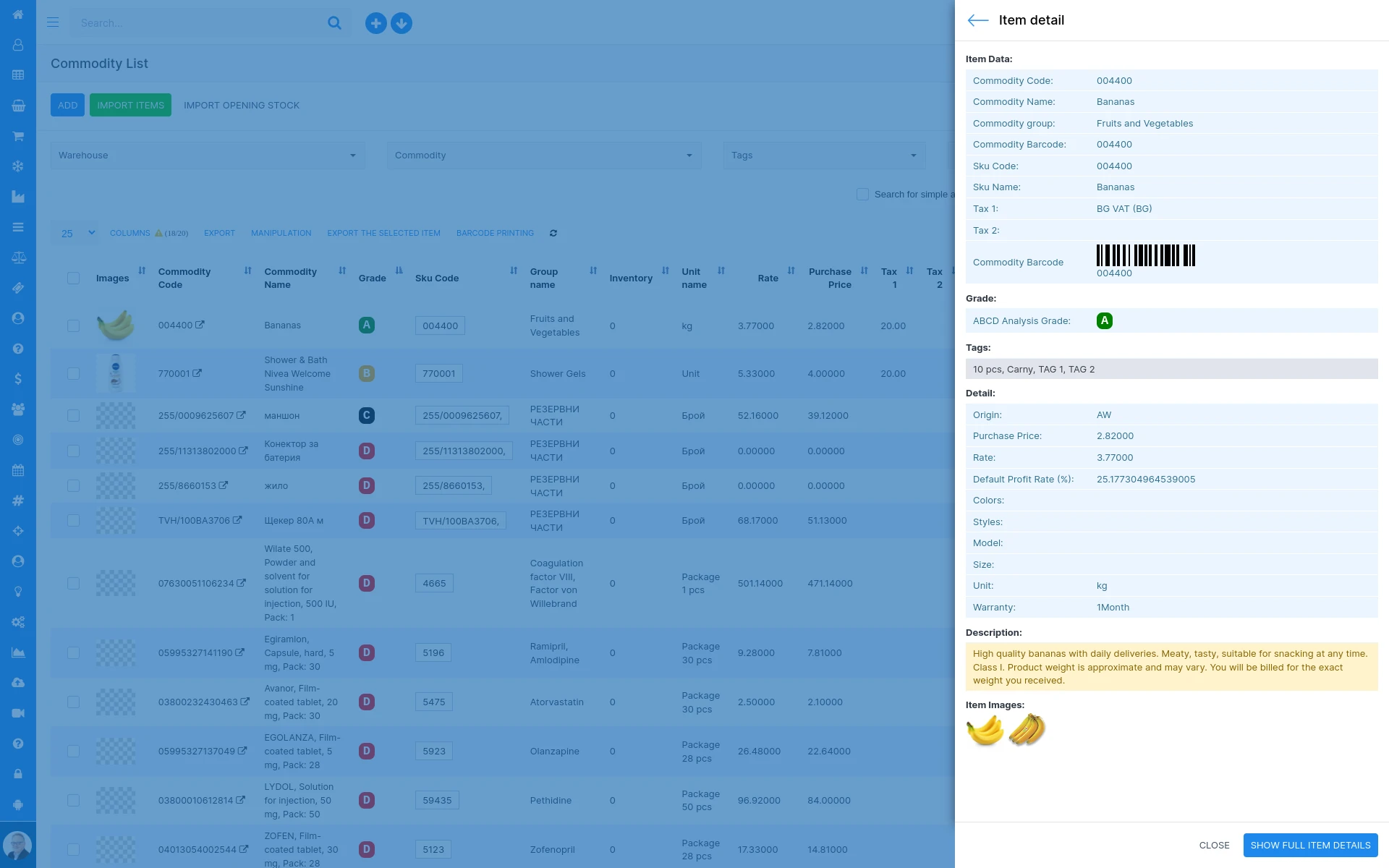
Task: Click the grade C badge for the 255/0009625607 row
Action: point(367,415)
